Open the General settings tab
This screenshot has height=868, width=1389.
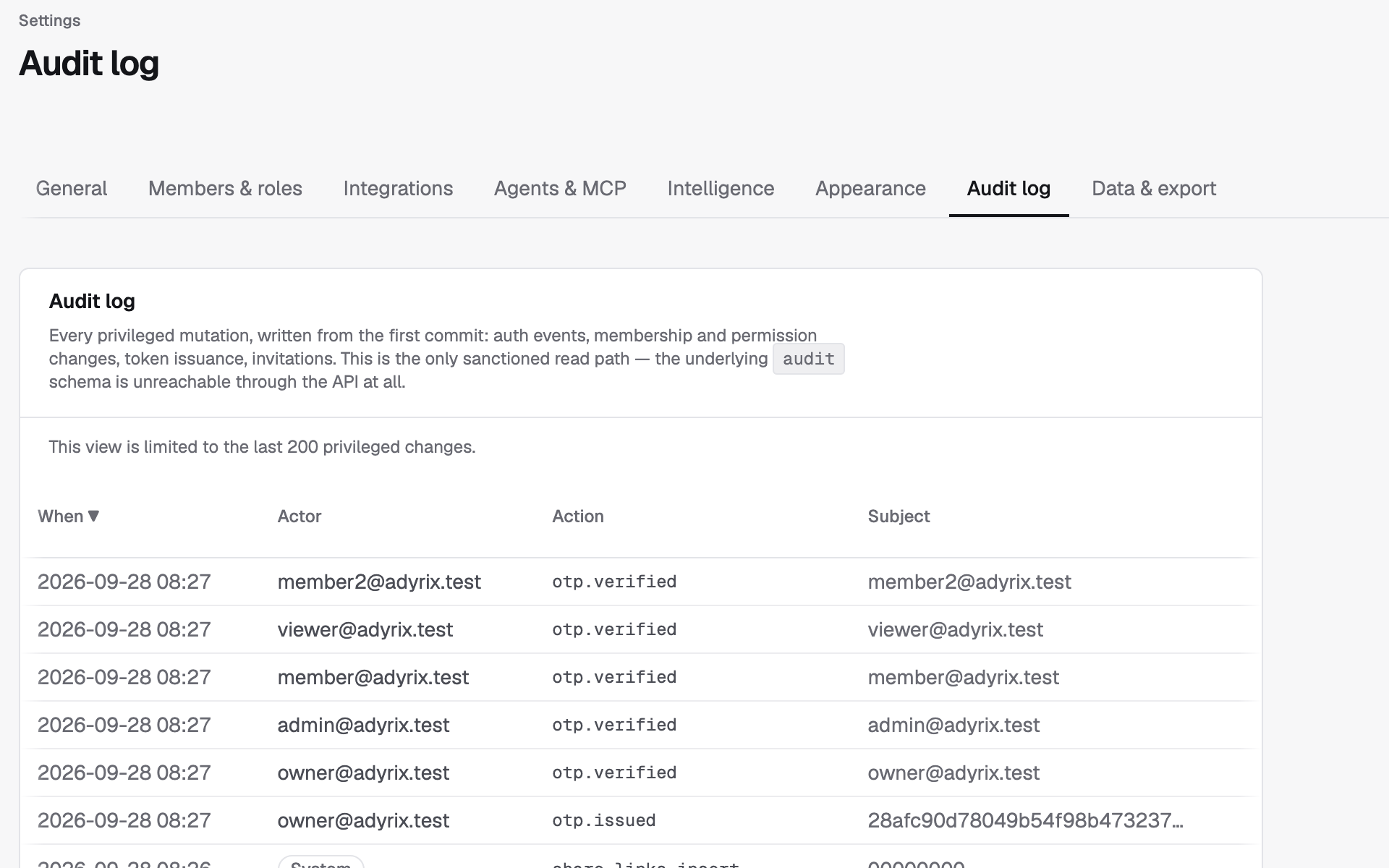coord(71,188)
